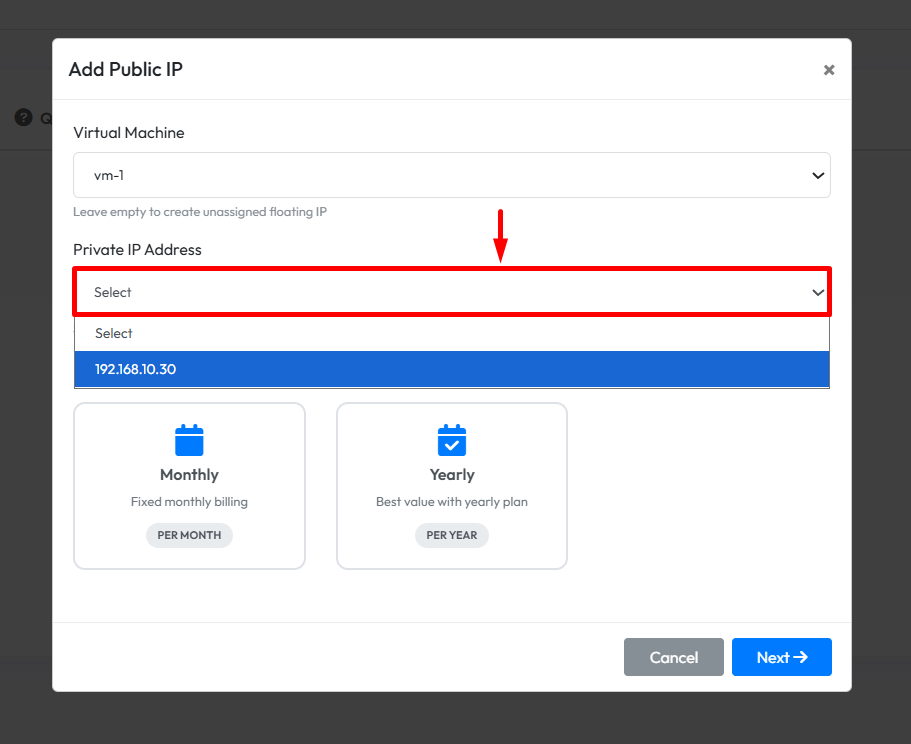Click the "Add Public IP" dialog title
The height and width of the screenshot is (744, 911).
pyautogui.click(x=125, y=69)
